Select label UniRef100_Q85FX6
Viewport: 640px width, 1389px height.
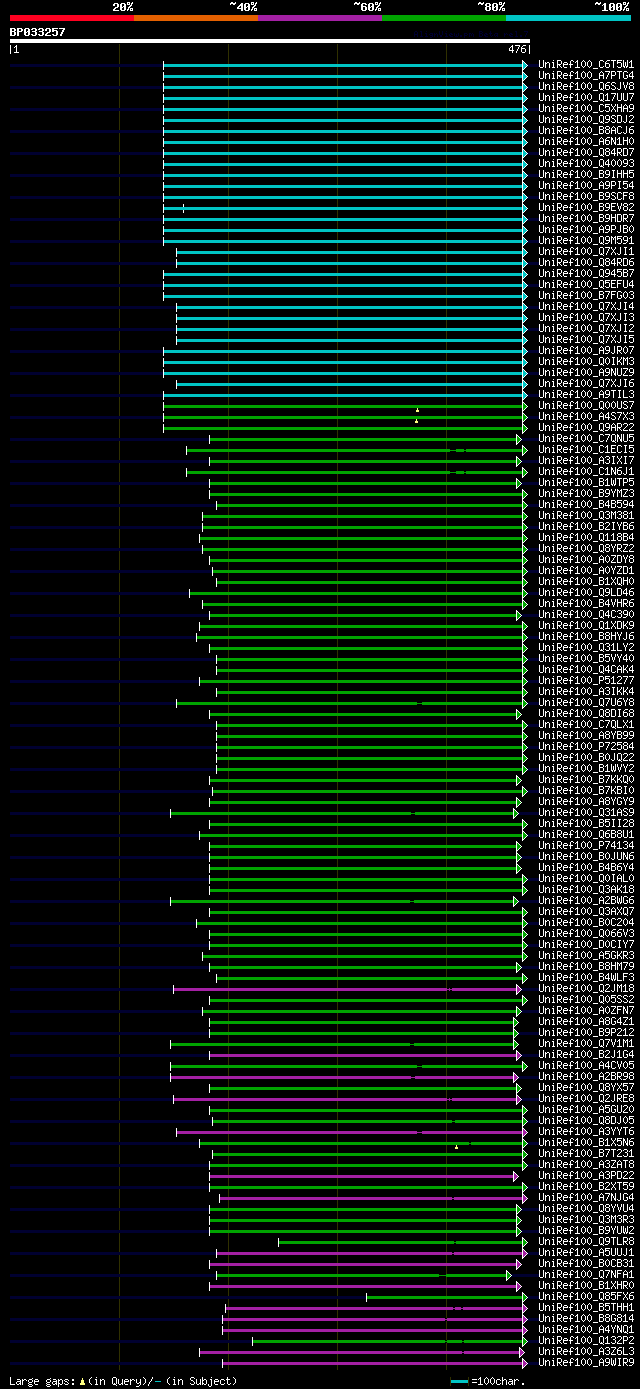pos(586,1296)
